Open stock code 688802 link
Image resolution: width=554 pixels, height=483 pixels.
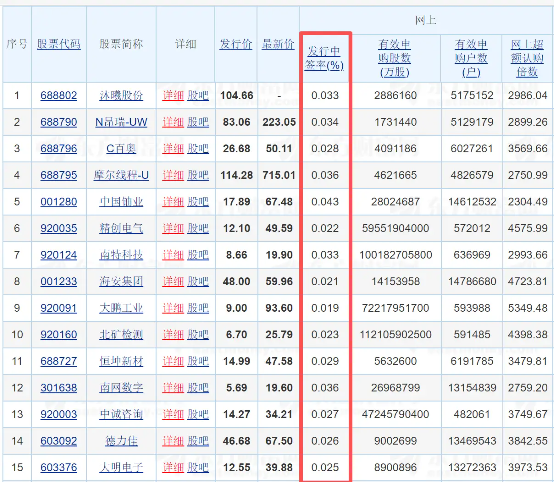pos(59,95)
